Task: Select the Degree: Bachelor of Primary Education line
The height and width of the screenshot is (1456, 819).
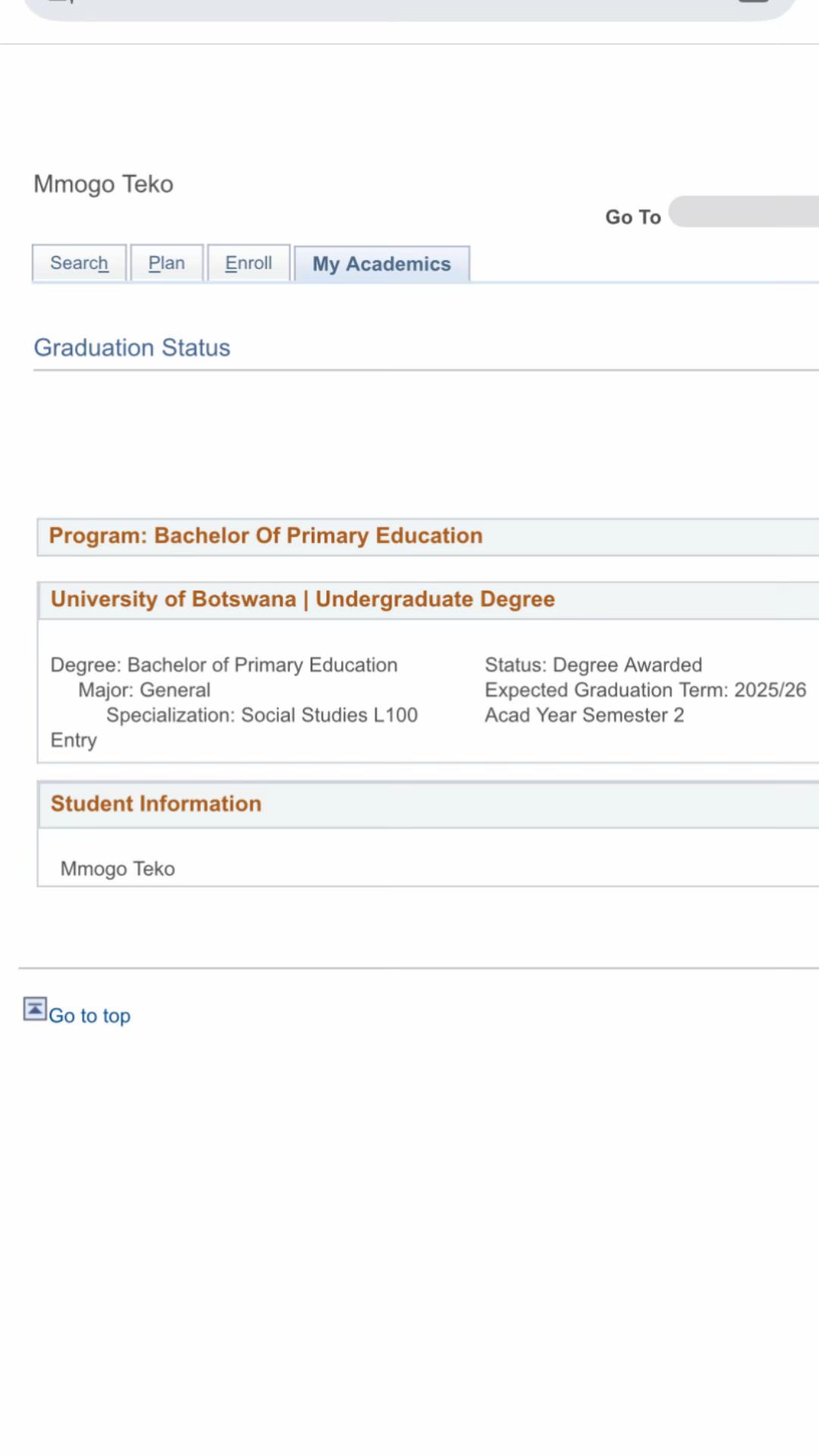Action: [x=224, y=665]
